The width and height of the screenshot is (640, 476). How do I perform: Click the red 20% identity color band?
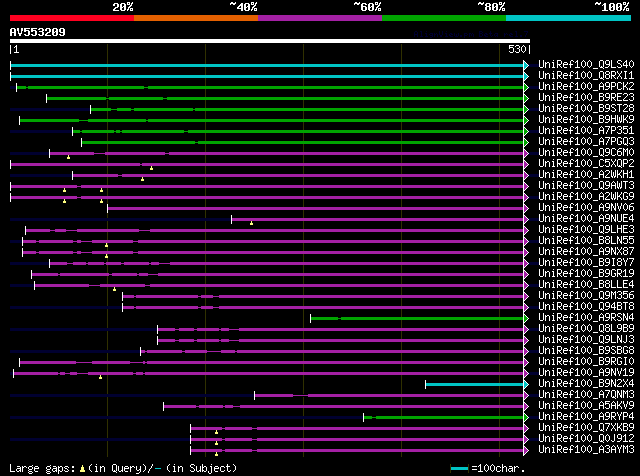[x=72, y=18]
